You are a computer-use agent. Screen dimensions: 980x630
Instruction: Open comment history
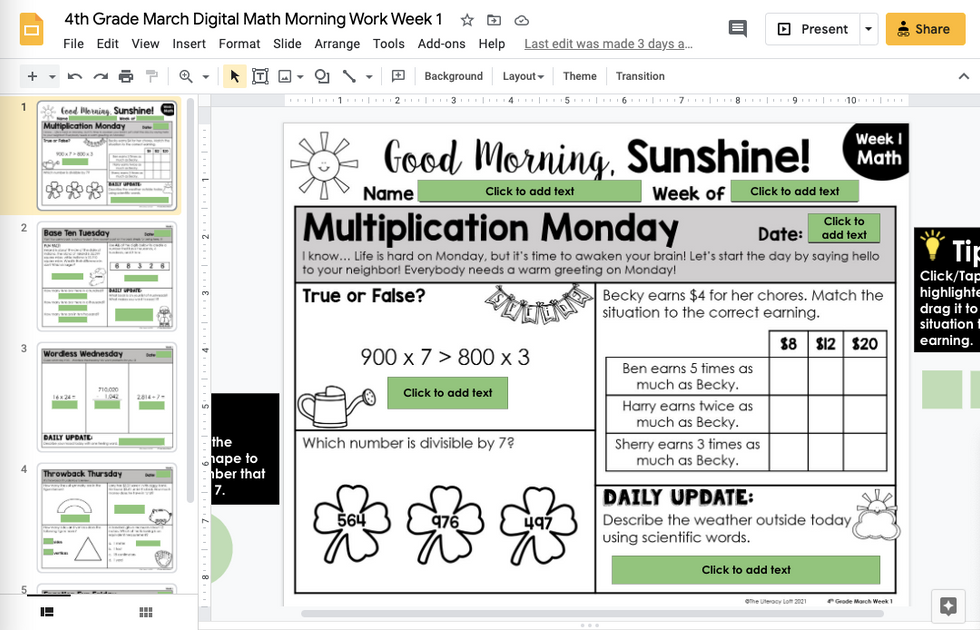point(737,29)
